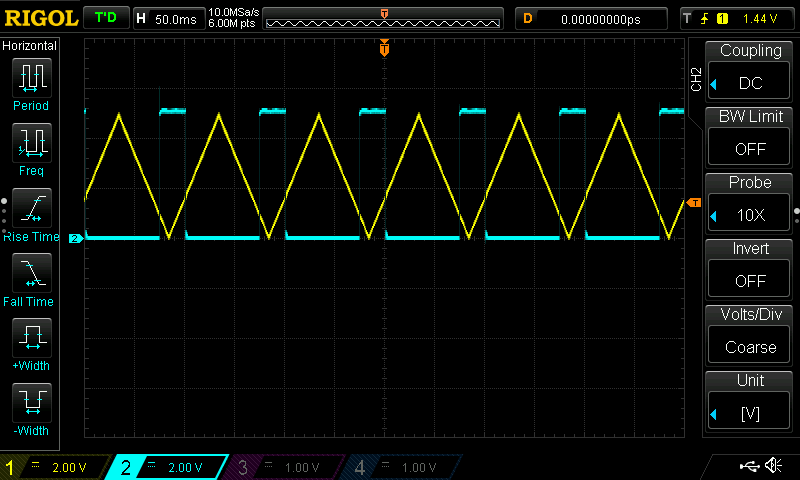The height and width of the screenshot is (480, 800).
Task: Click the speaker sound icon
Action: pyautogui.click(x=773, y=466)
